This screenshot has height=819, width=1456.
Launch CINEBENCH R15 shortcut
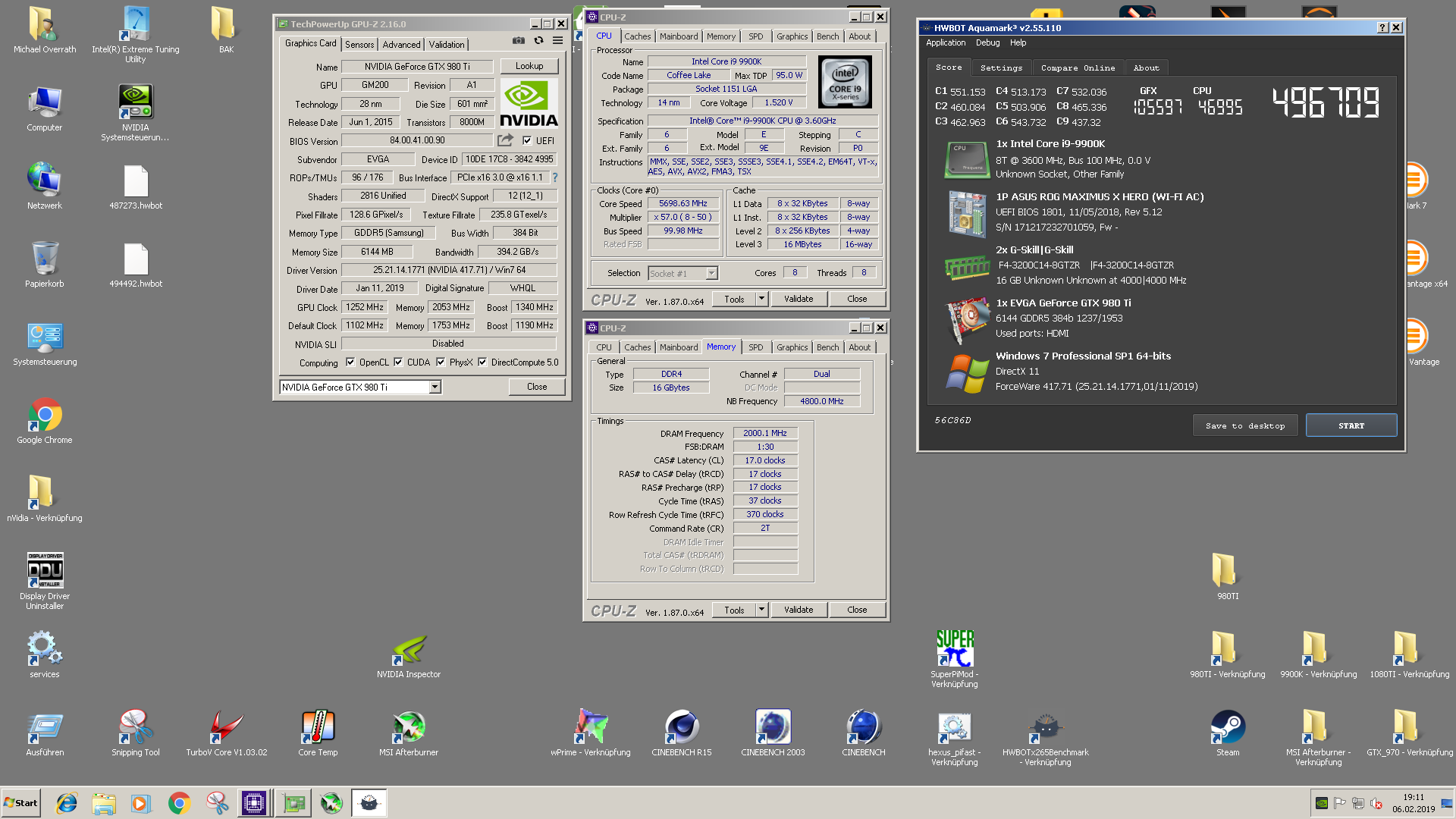(682, 734)
